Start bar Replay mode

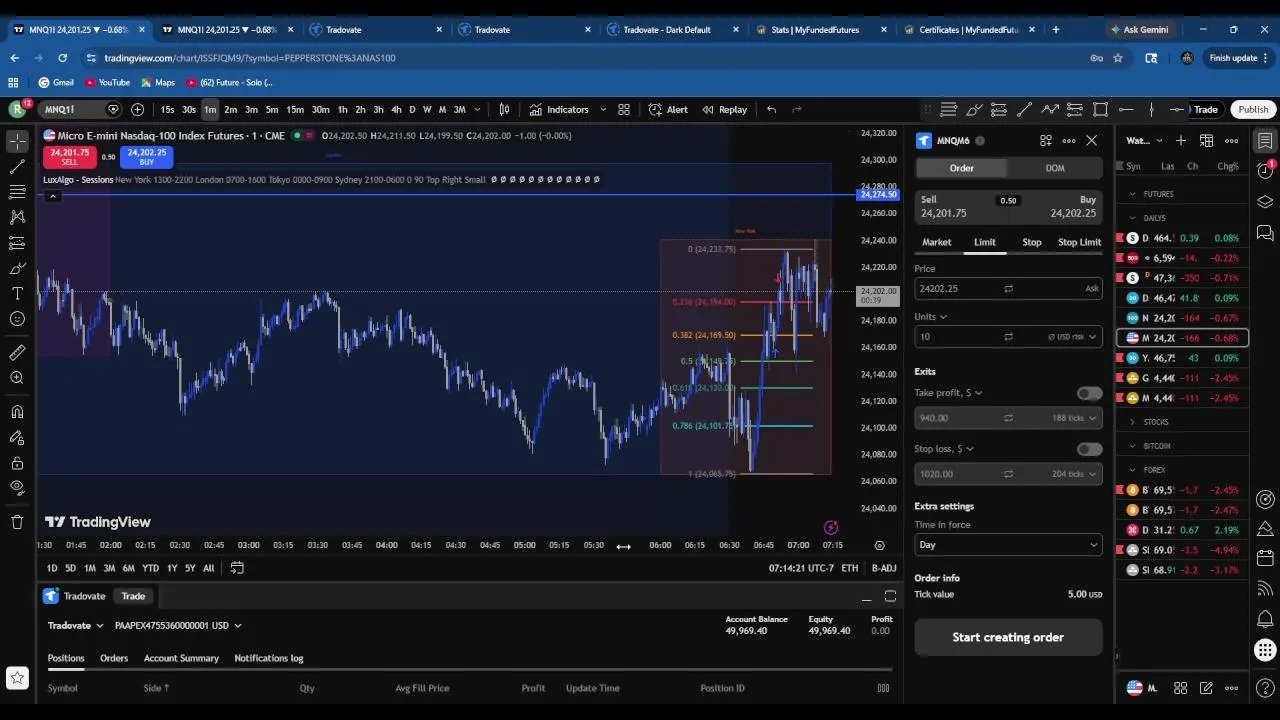[x=724, y=109]
